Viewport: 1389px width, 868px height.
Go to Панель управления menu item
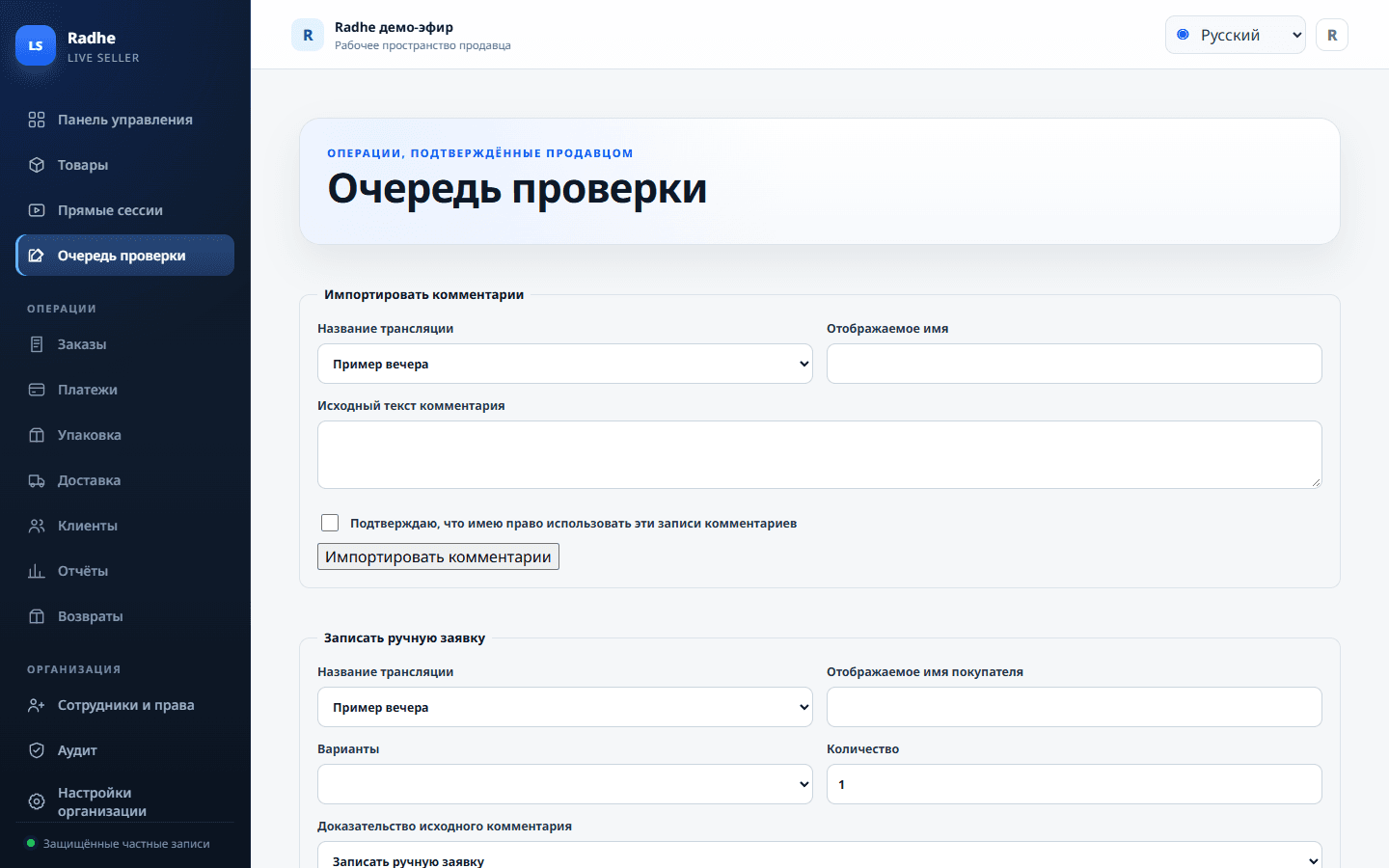tap(125, 120)
